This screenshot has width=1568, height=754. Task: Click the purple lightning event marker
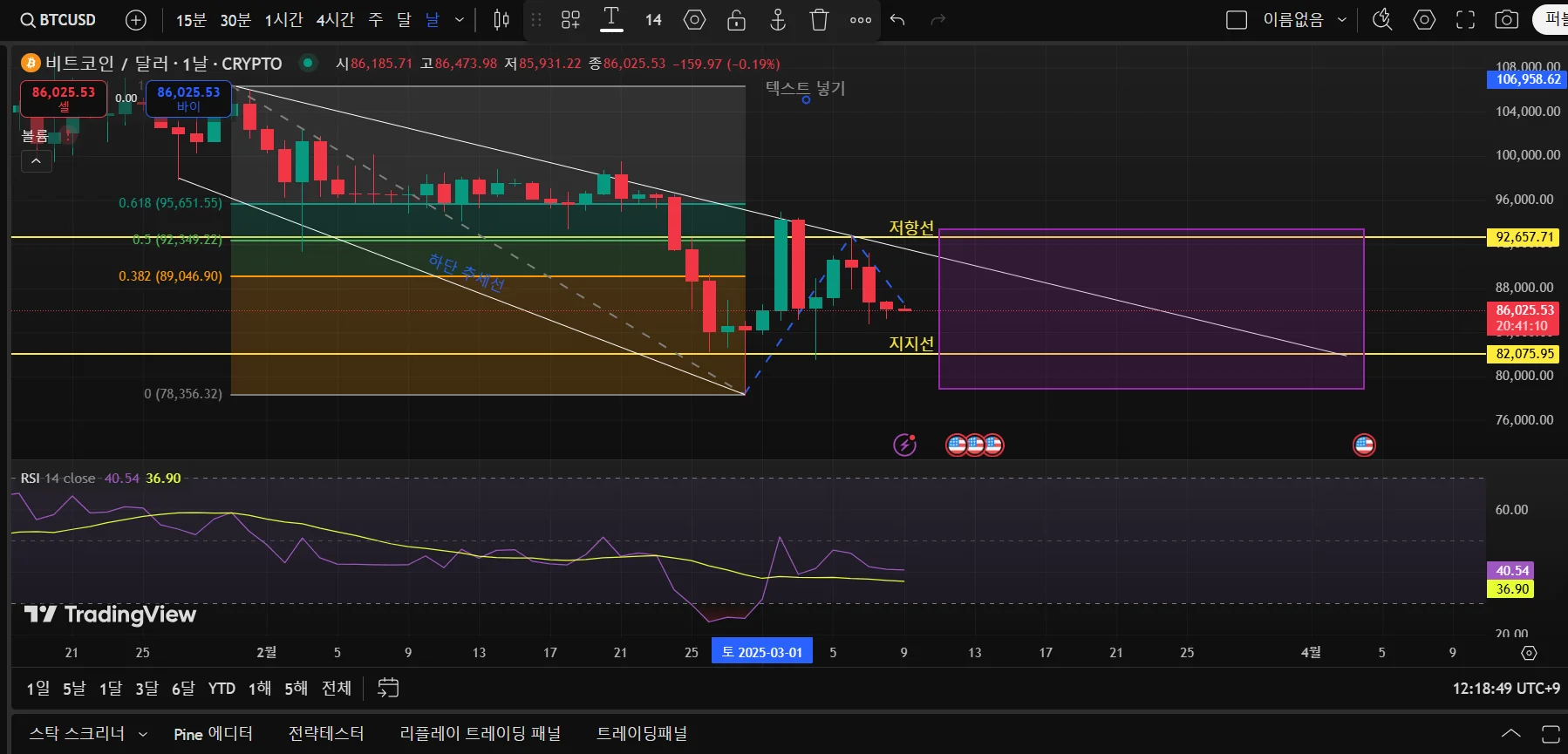(904, 445)
